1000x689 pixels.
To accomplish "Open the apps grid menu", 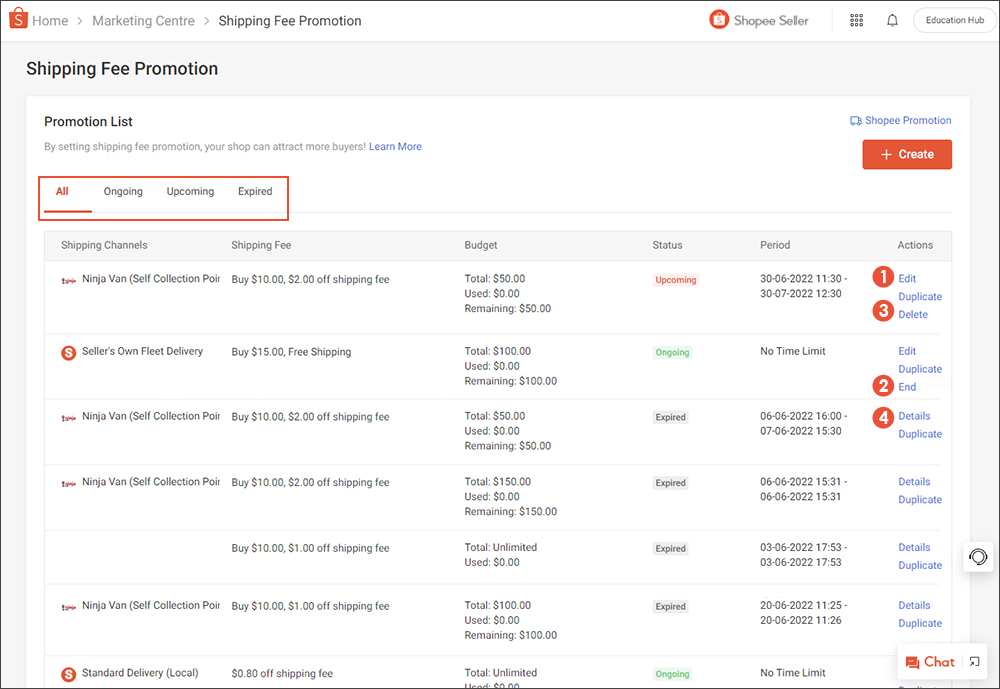I will click(856, 19).
